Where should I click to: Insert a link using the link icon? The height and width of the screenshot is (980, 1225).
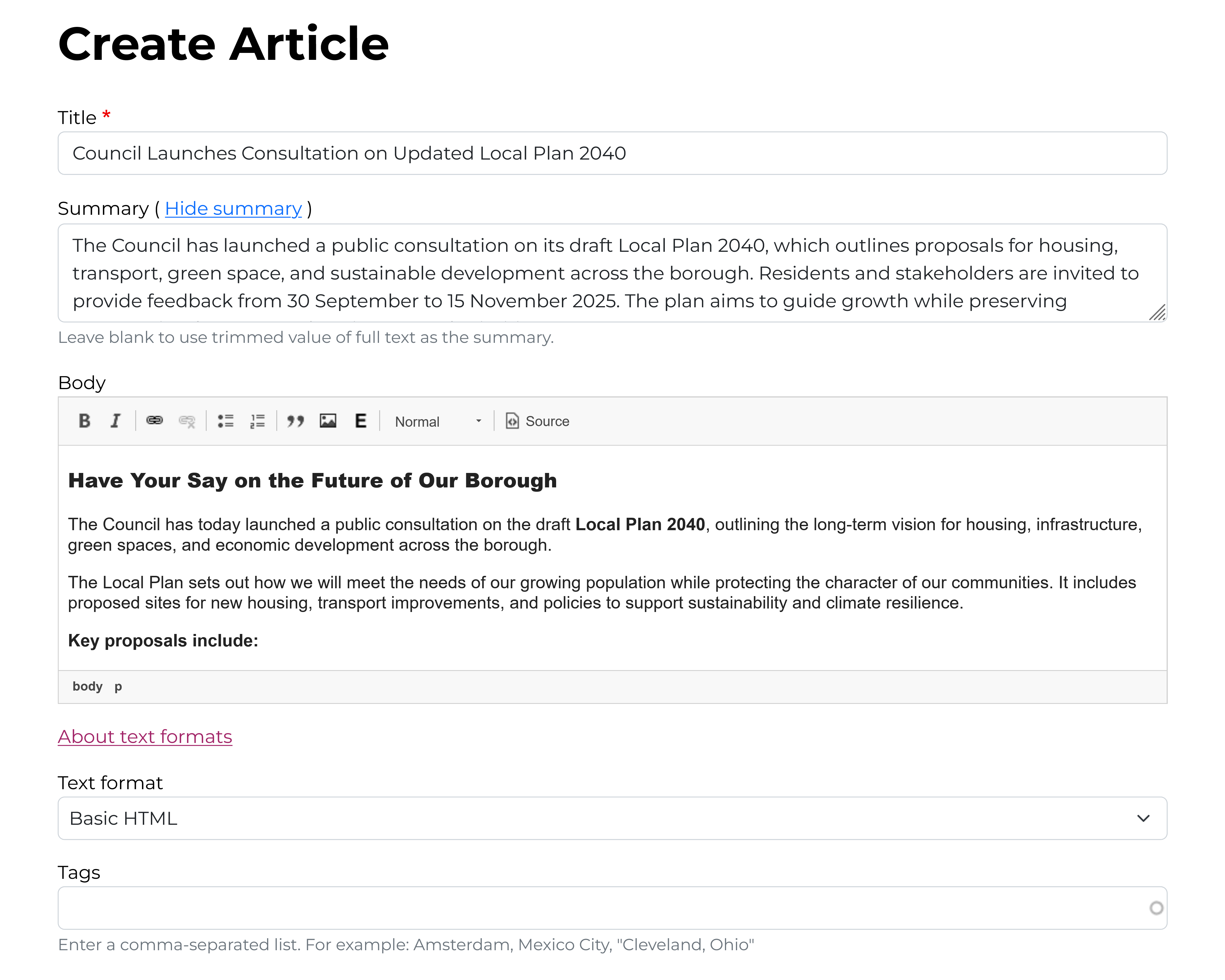point(155,421)
